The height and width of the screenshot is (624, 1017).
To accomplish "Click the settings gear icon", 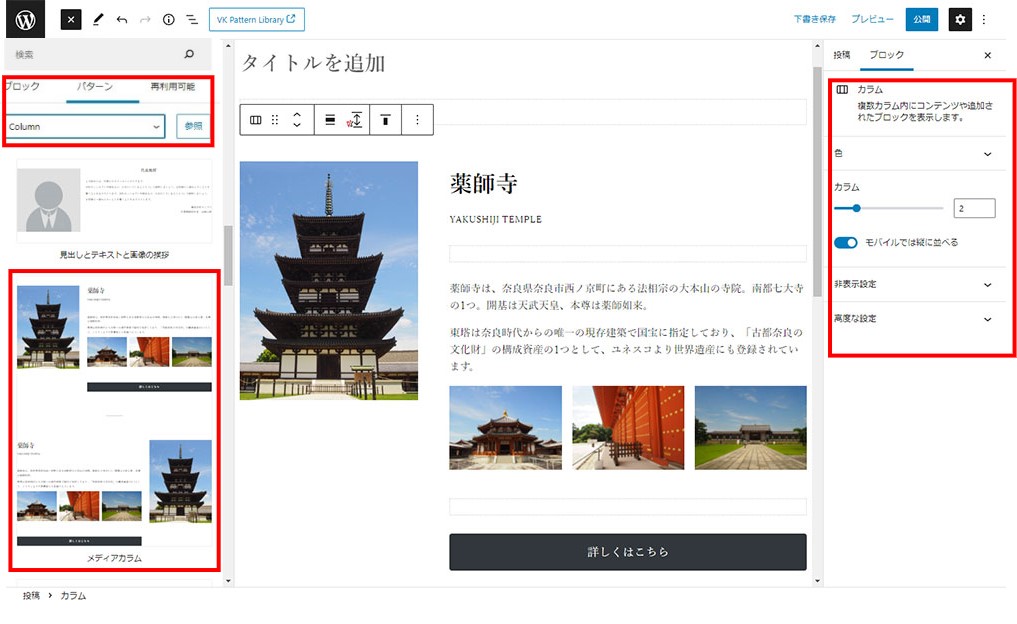I will (x=959, y=19).
